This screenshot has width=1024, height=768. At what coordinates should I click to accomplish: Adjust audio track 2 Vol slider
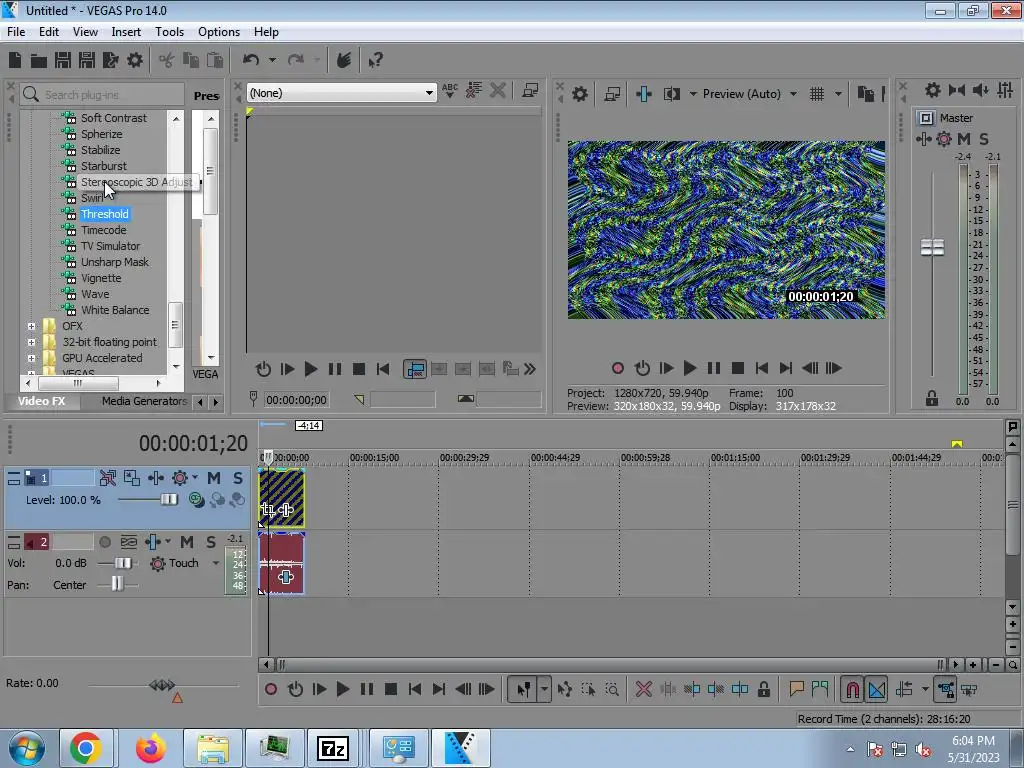tap(123, 563)
